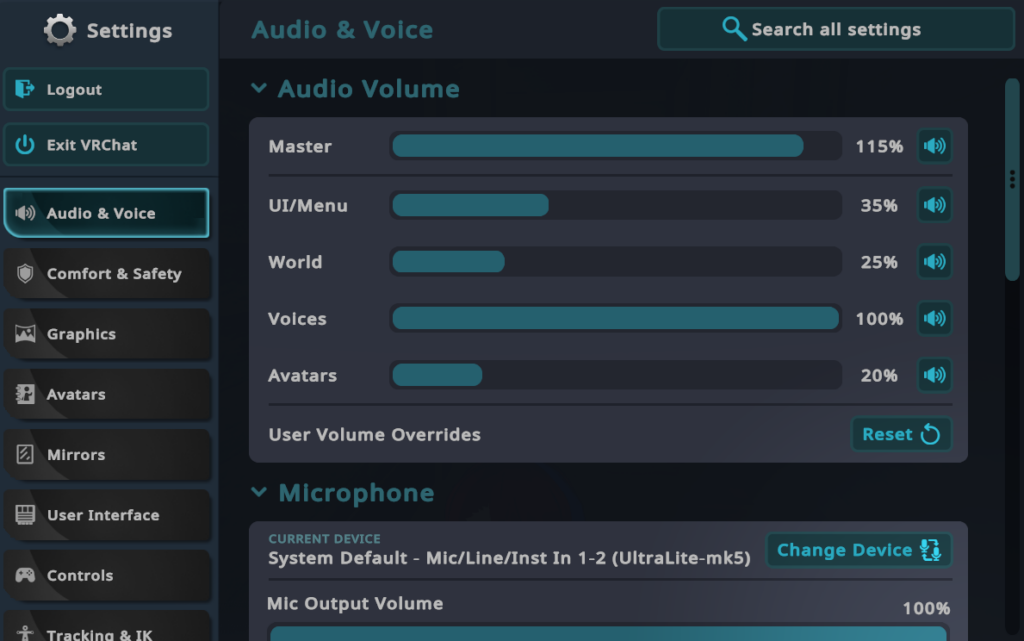Switch to the Controls settings tab
This screenshot has height=641, width=1024.
[106, 575]
